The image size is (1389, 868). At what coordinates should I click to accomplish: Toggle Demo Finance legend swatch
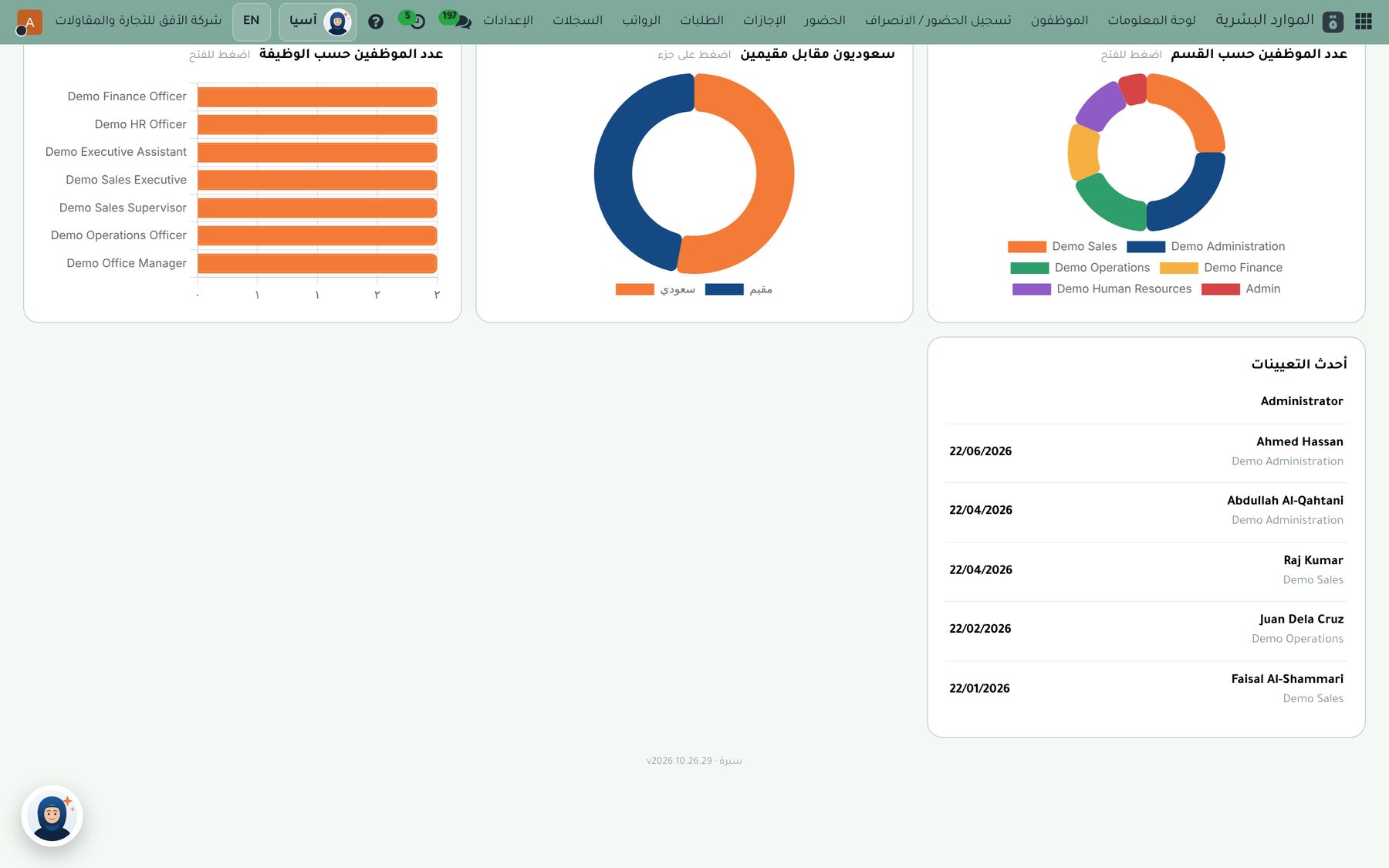click(x=1178, y=268)
